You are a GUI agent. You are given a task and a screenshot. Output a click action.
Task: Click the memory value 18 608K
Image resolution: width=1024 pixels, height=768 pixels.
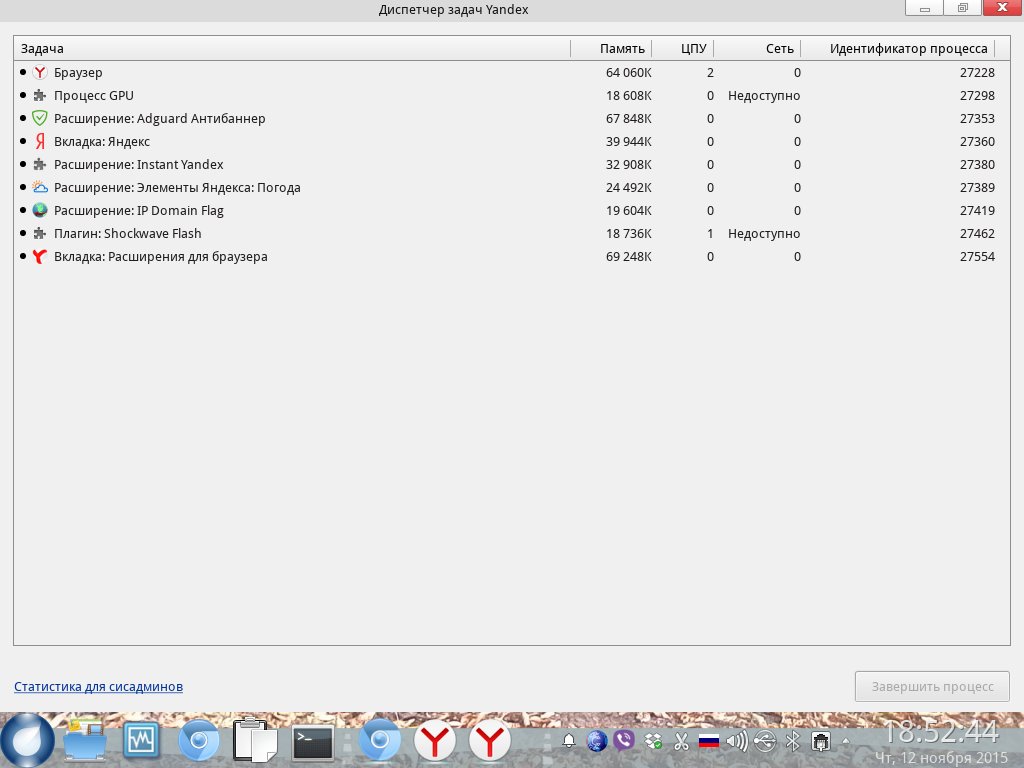coord(628,95)
